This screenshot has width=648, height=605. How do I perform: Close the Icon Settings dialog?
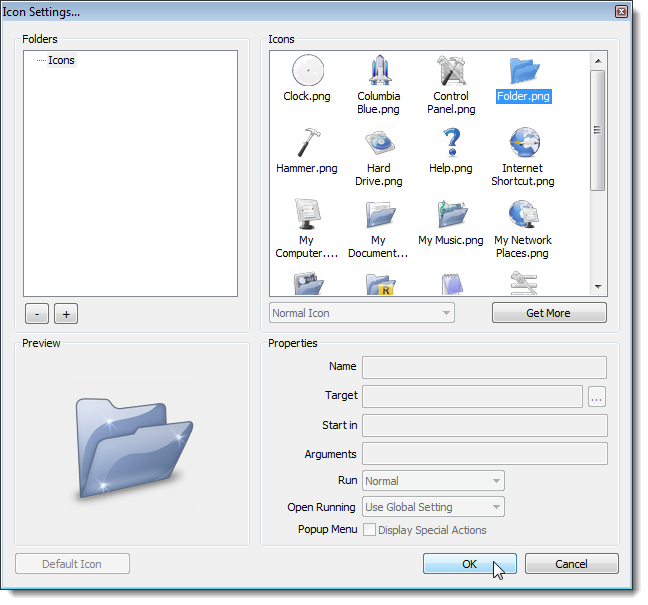click(x=621, y=12)
